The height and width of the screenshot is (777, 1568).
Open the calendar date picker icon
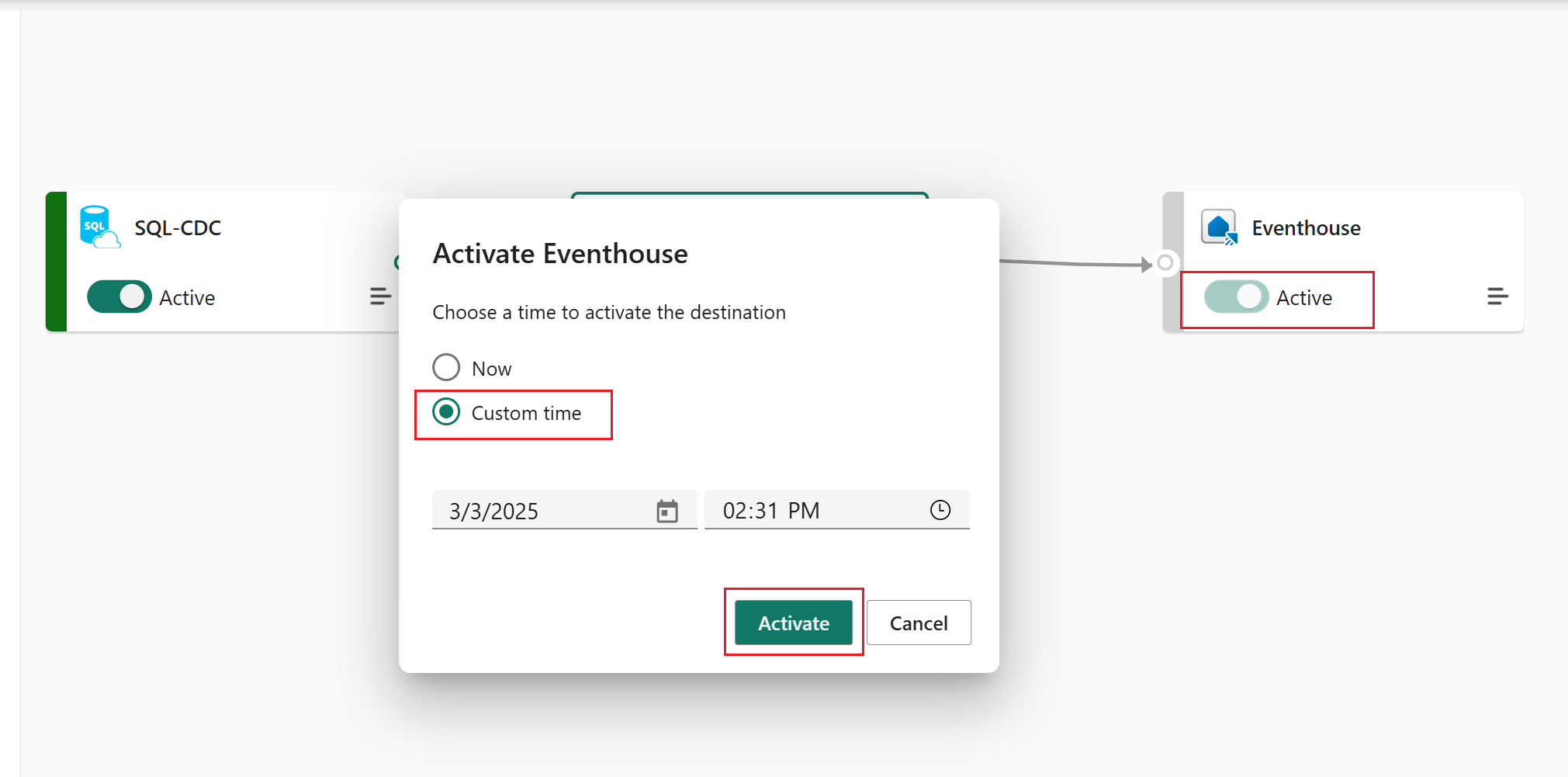(x=667, y=511)
